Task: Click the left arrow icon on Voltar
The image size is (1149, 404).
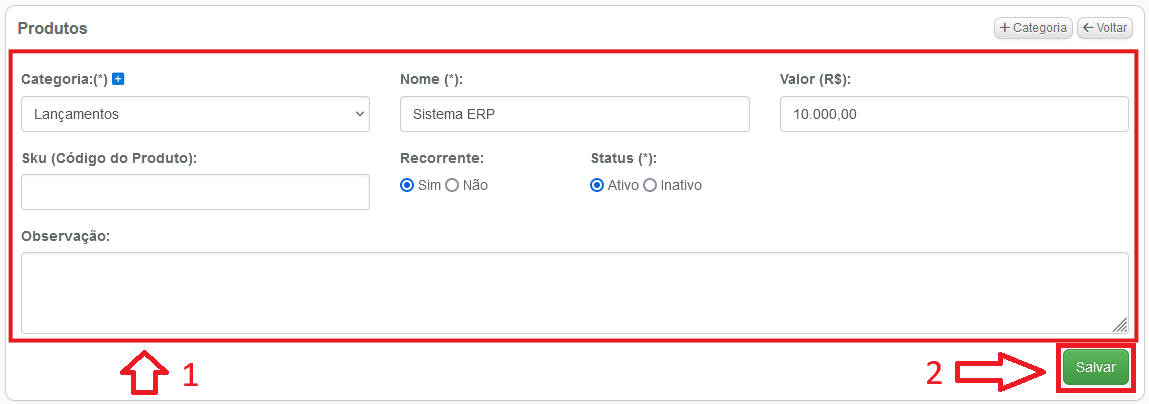Action: point(1088,28)
